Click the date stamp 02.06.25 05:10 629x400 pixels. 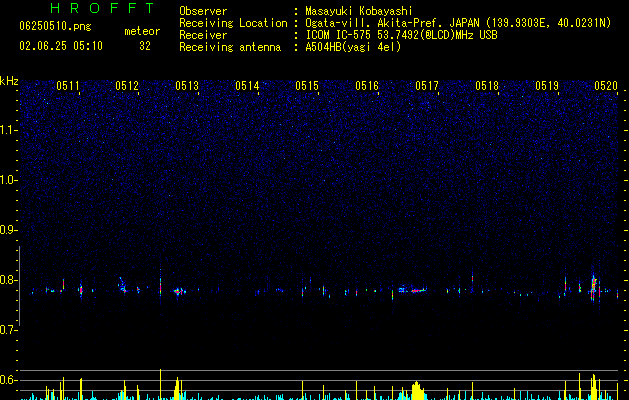(x=61, y=46)
